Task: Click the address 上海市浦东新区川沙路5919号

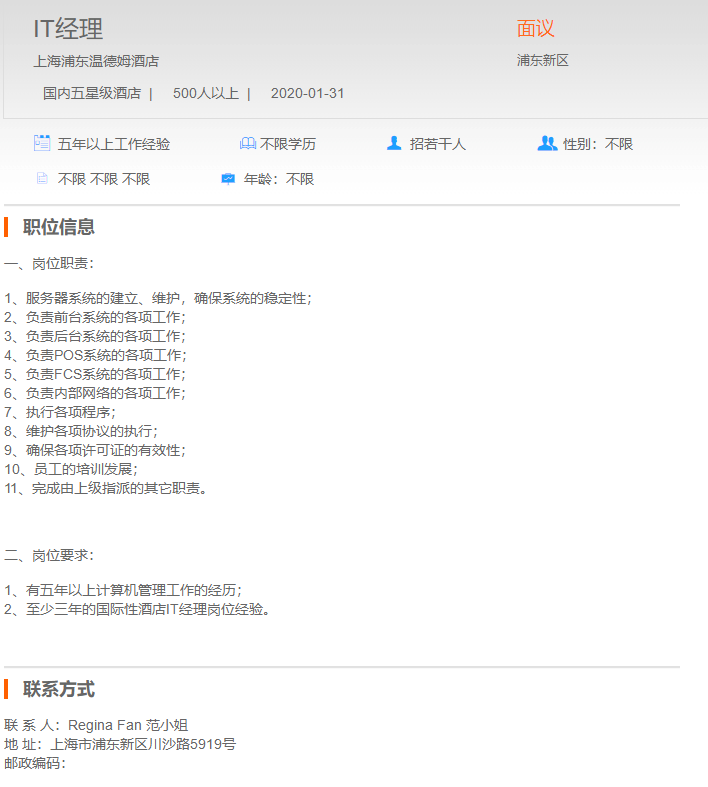Action: click(143, 744)
